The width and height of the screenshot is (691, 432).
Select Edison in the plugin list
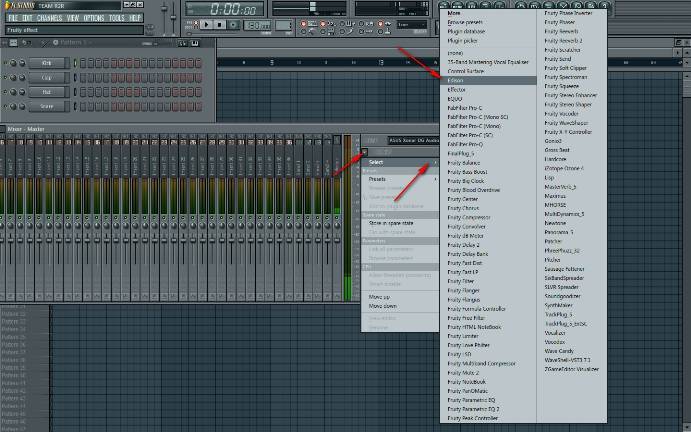(x=488, y=80)
